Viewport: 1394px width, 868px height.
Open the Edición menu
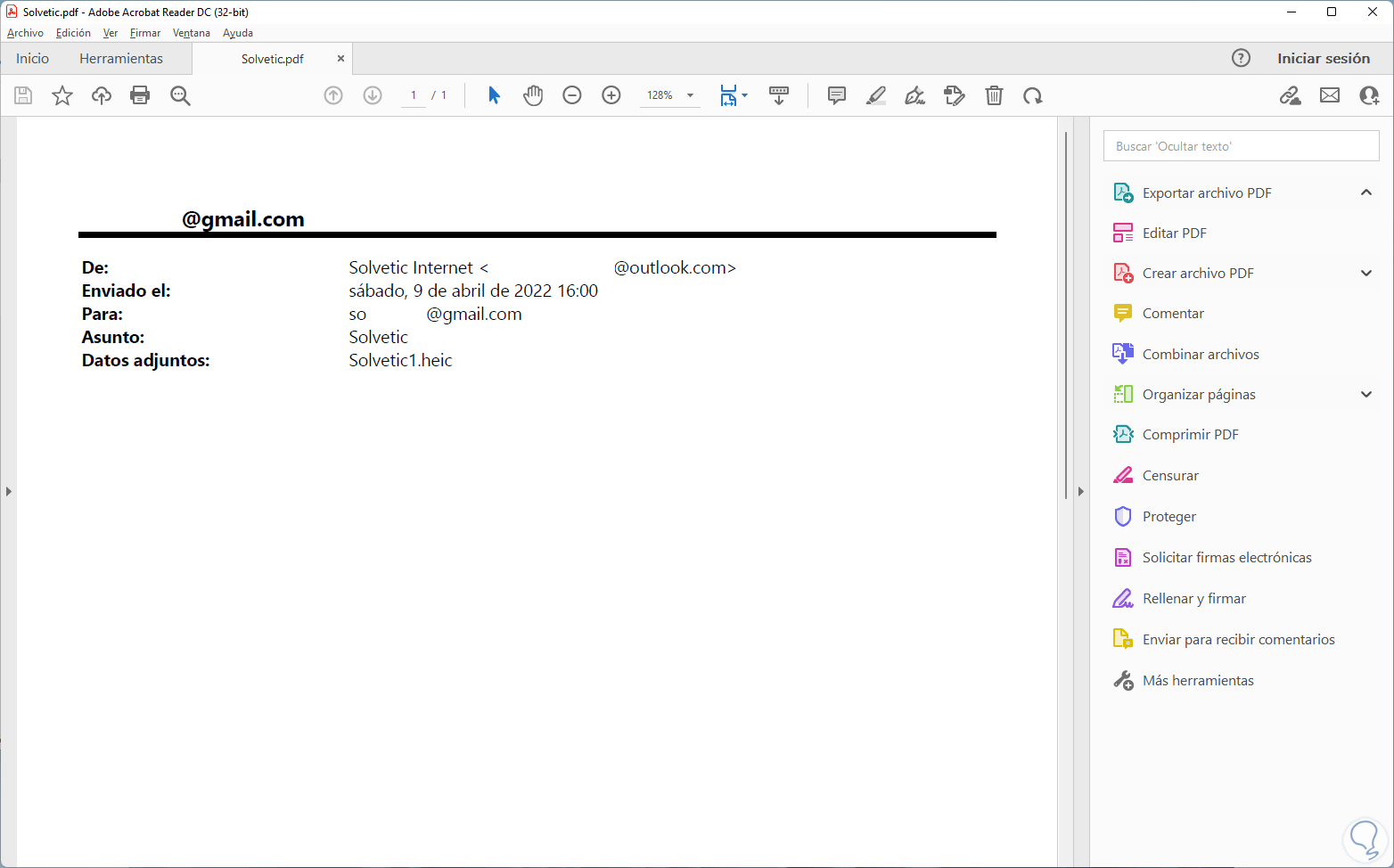click(73, 33)
